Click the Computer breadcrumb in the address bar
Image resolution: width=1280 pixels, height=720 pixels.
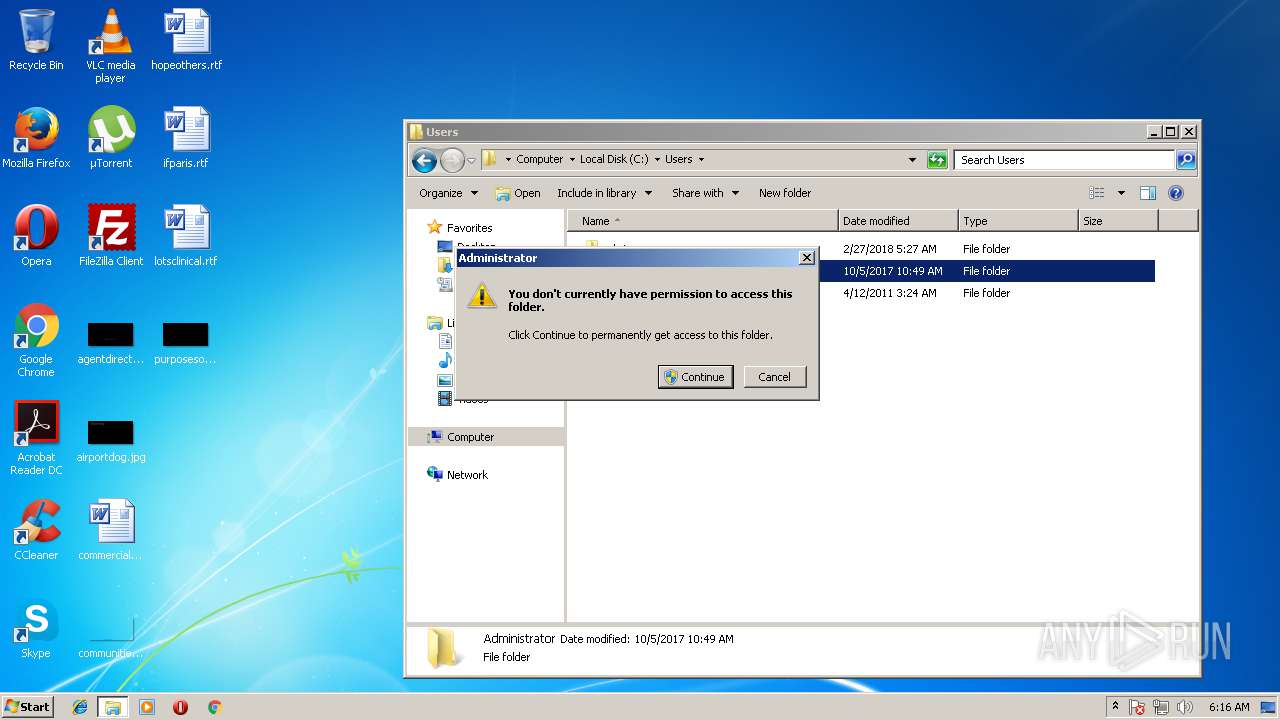539,159
